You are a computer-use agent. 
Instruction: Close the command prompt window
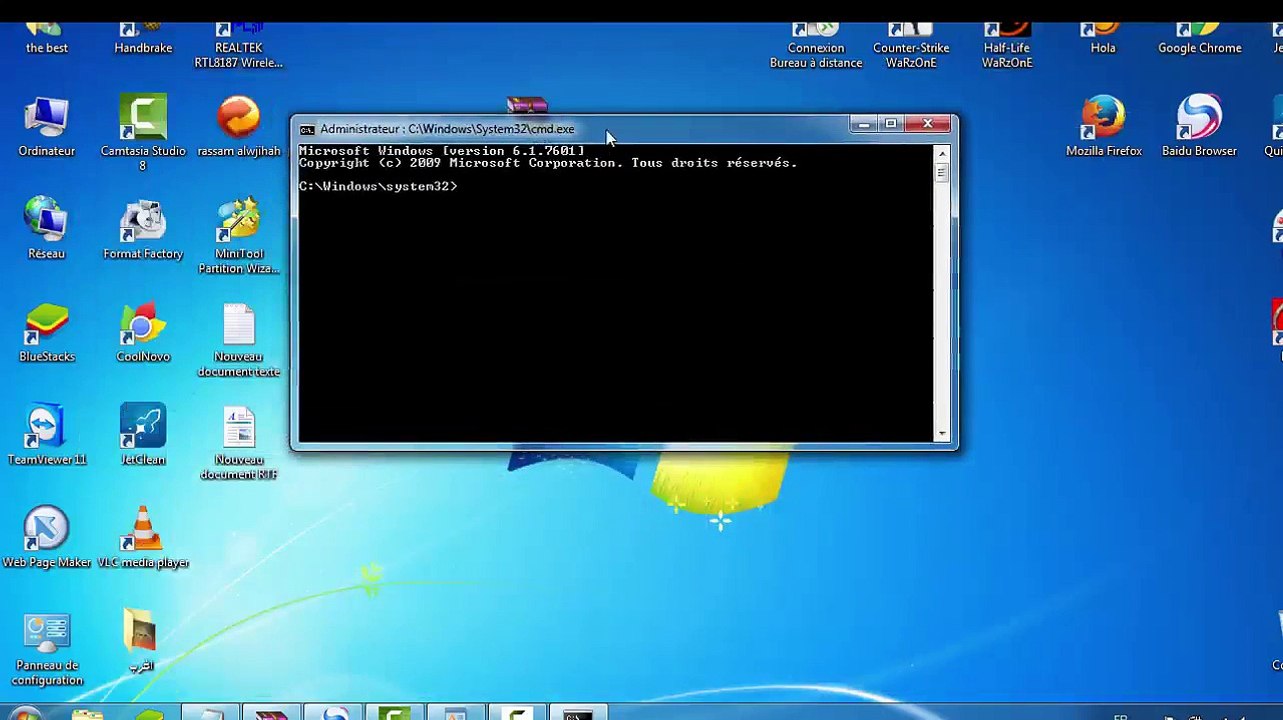(x=927, y=124)
